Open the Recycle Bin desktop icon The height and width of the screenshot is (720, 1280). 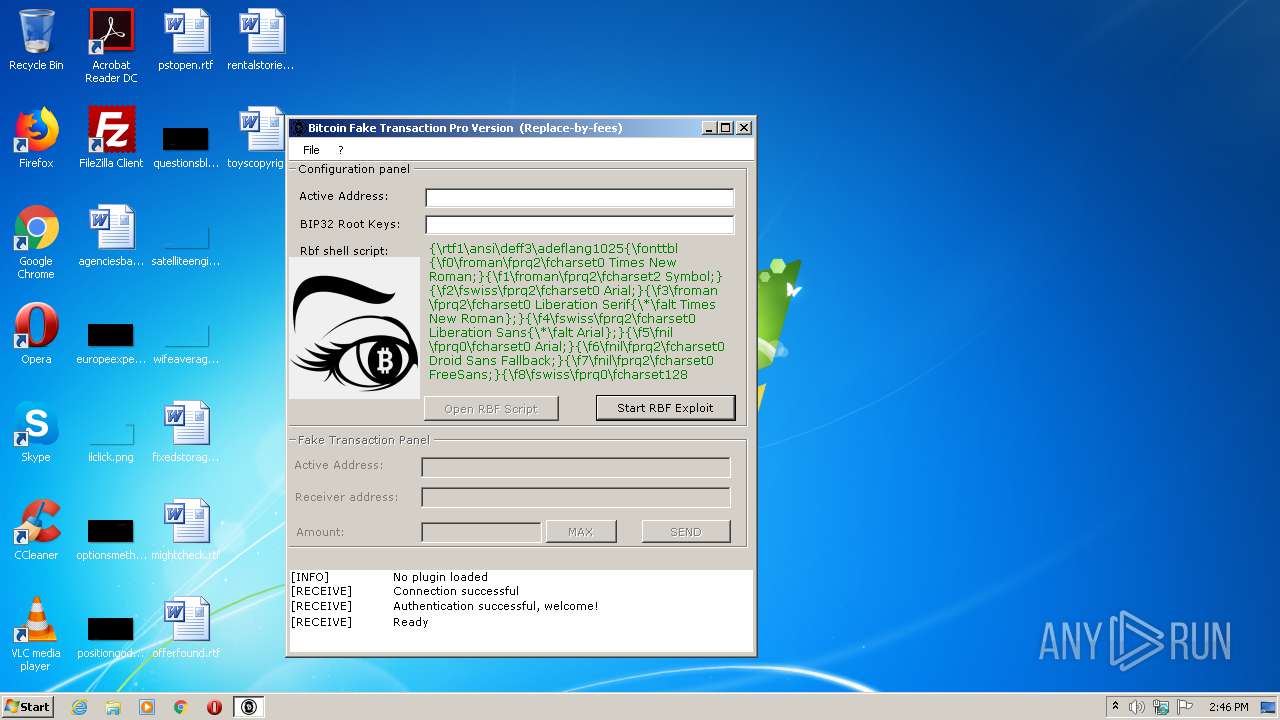[x=36, y=40]
